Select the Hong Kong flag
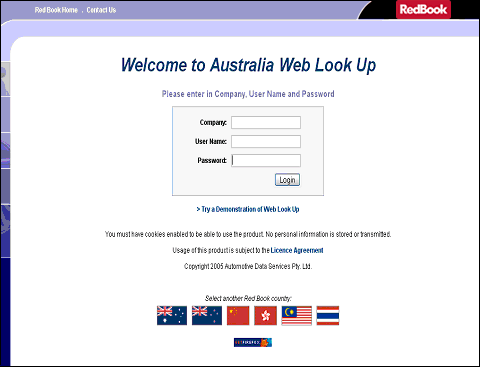 pos(265,315)
